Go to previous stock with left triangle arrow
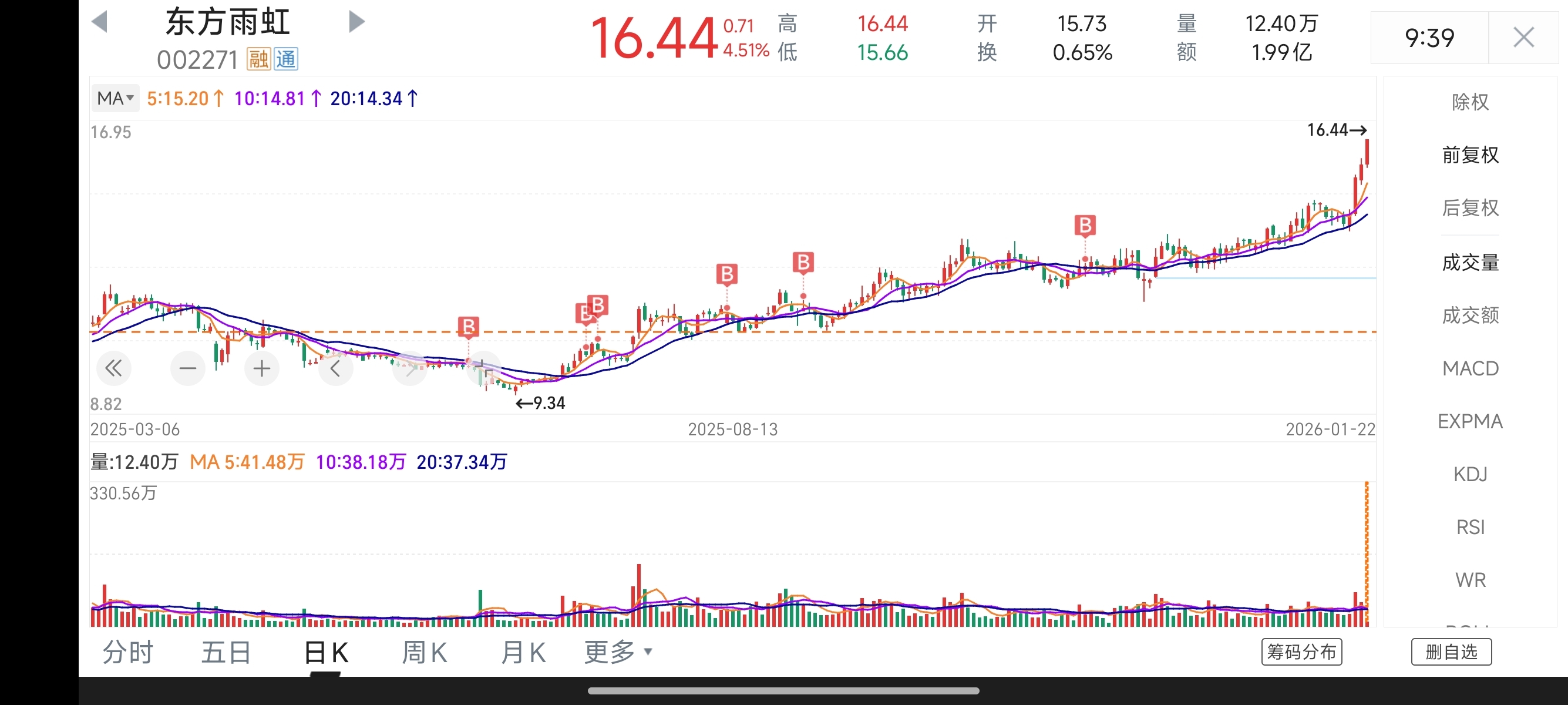Image resolution: width=1568 pixels, height=705 pixels. pos(99,22)
